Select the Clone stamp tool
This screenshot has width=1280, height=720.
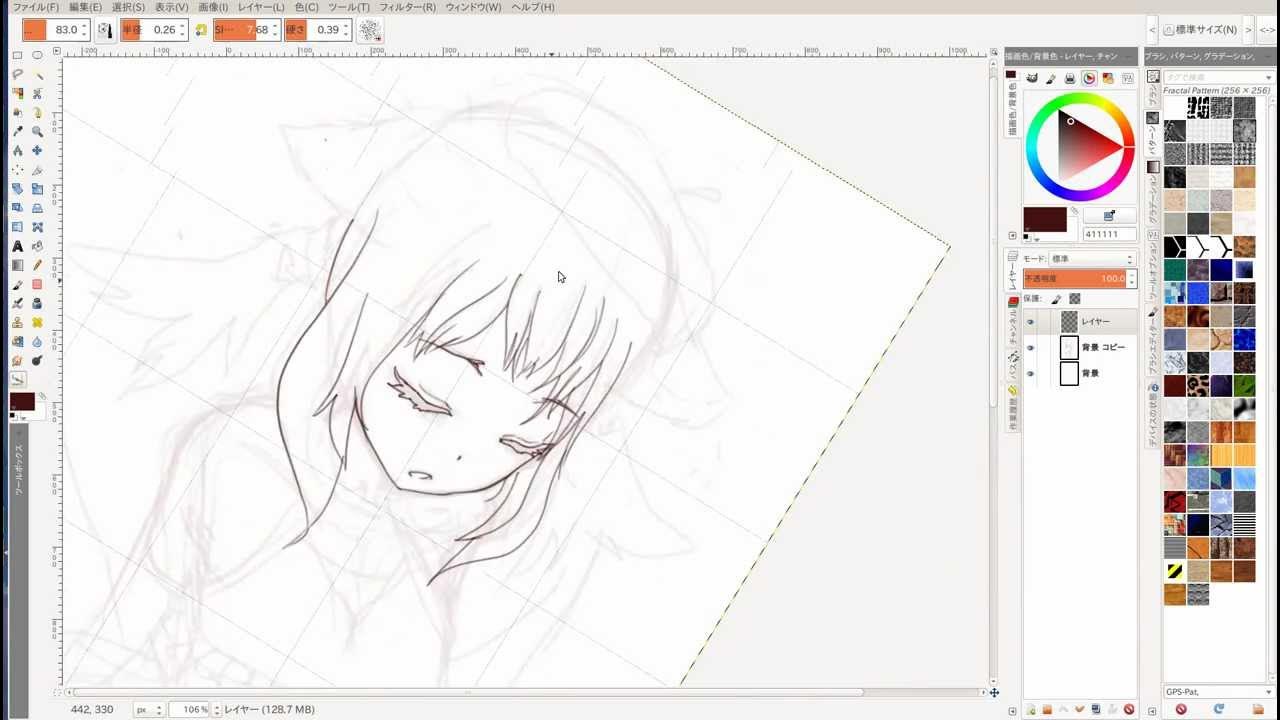coord(18,322)
